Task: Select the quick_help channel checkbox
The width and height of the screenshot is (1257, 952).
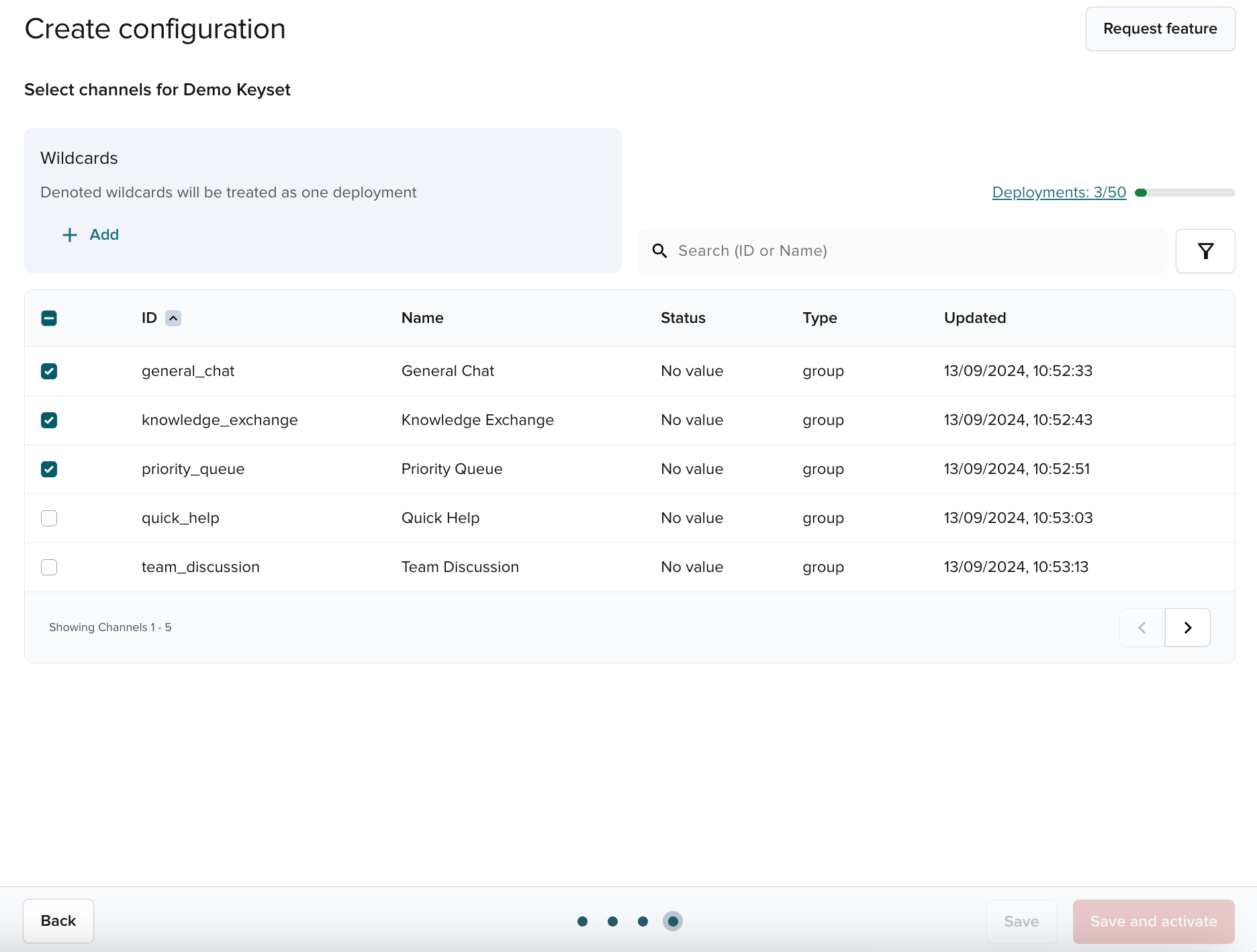Action: coord(49,518)
